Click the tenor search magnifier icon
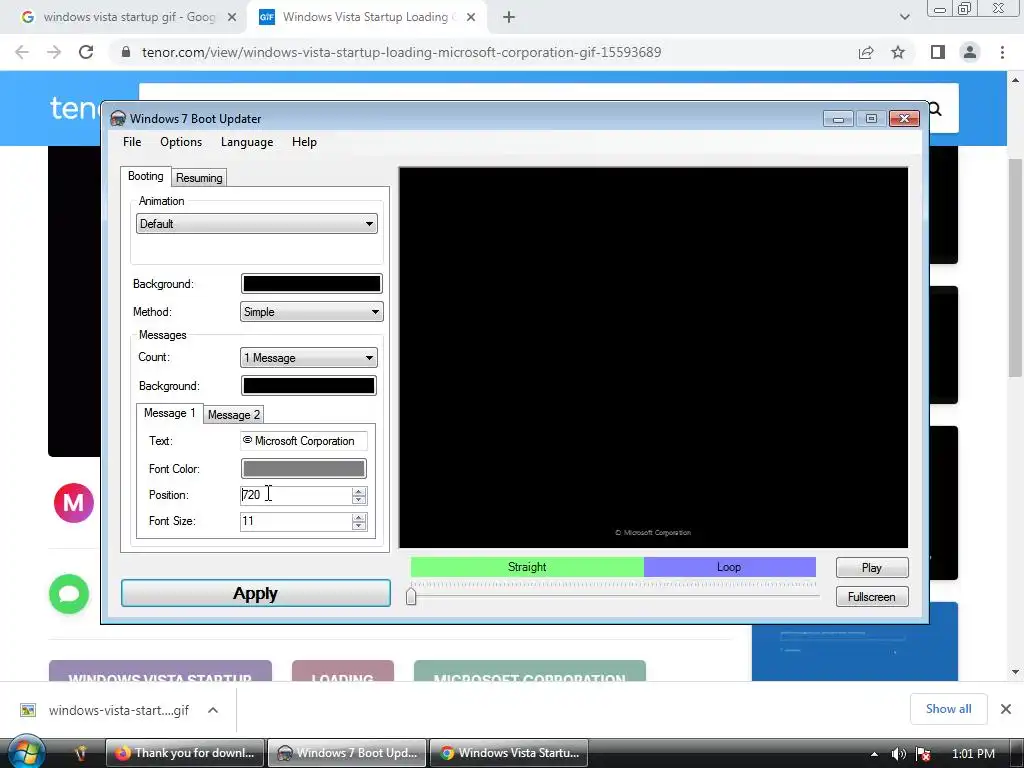Screen dimensions: 1024x768 tap(935, 109)
